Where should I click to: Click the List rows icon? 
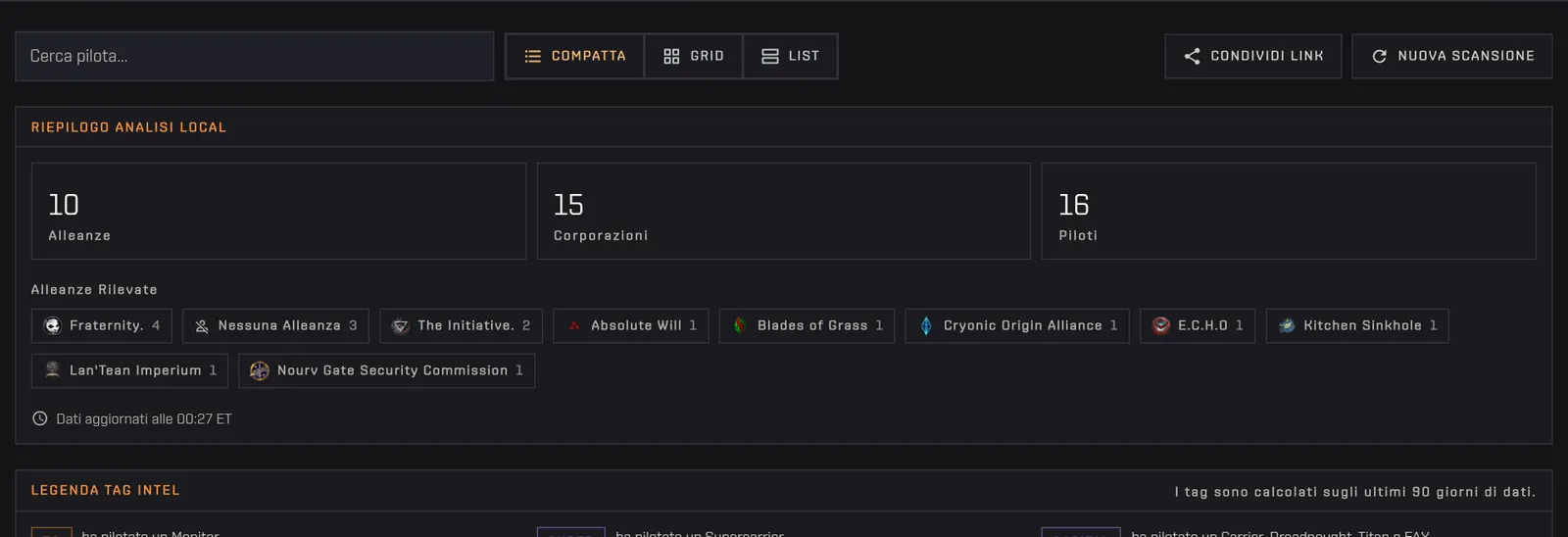(770, 56)
